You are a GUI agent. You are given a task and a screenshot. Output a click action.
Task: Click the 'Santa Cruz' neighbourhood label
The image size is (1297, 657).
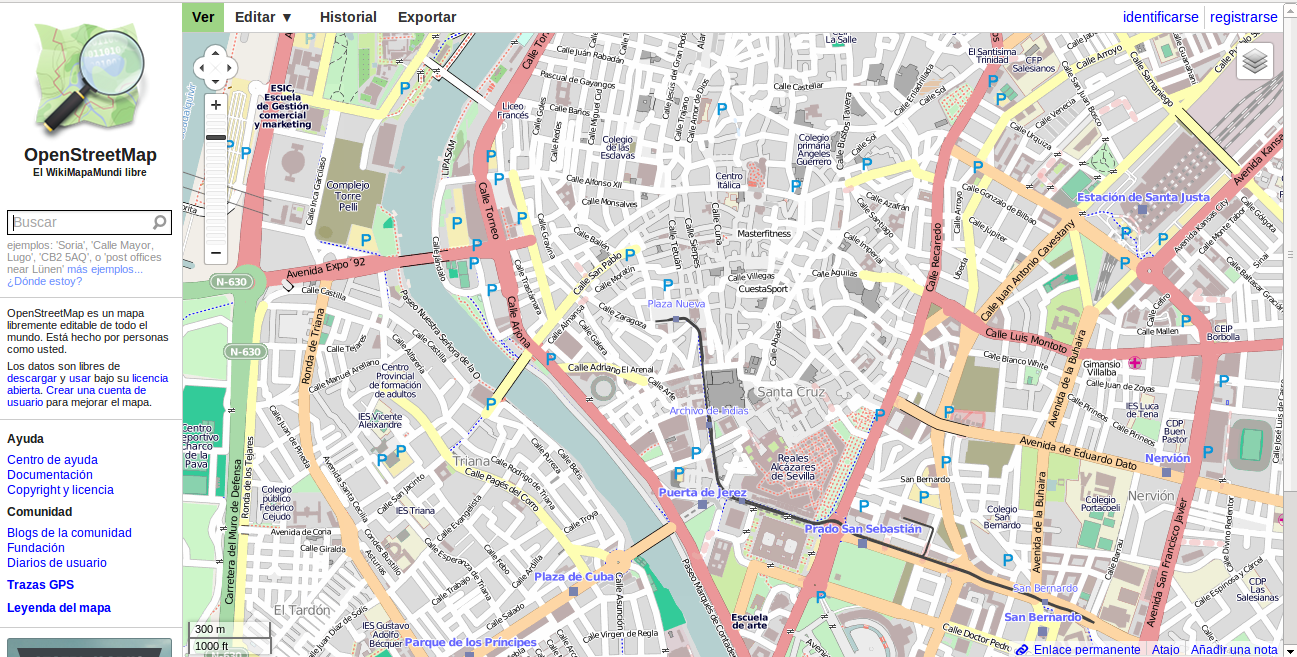click(791, 392)
